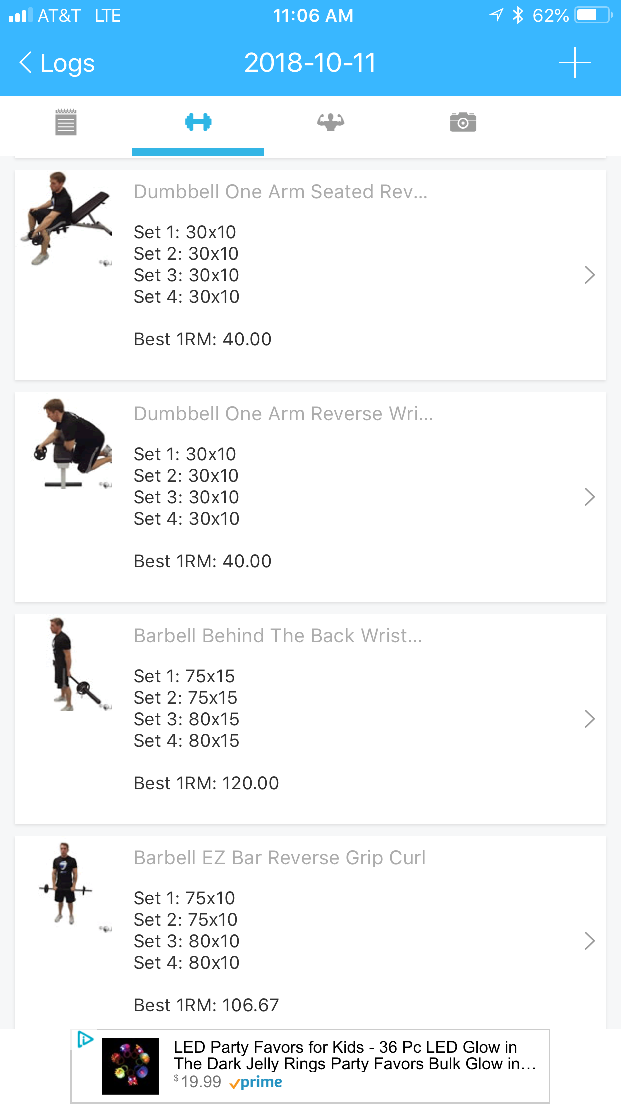Go back to Logs

(x=57, y=63)
